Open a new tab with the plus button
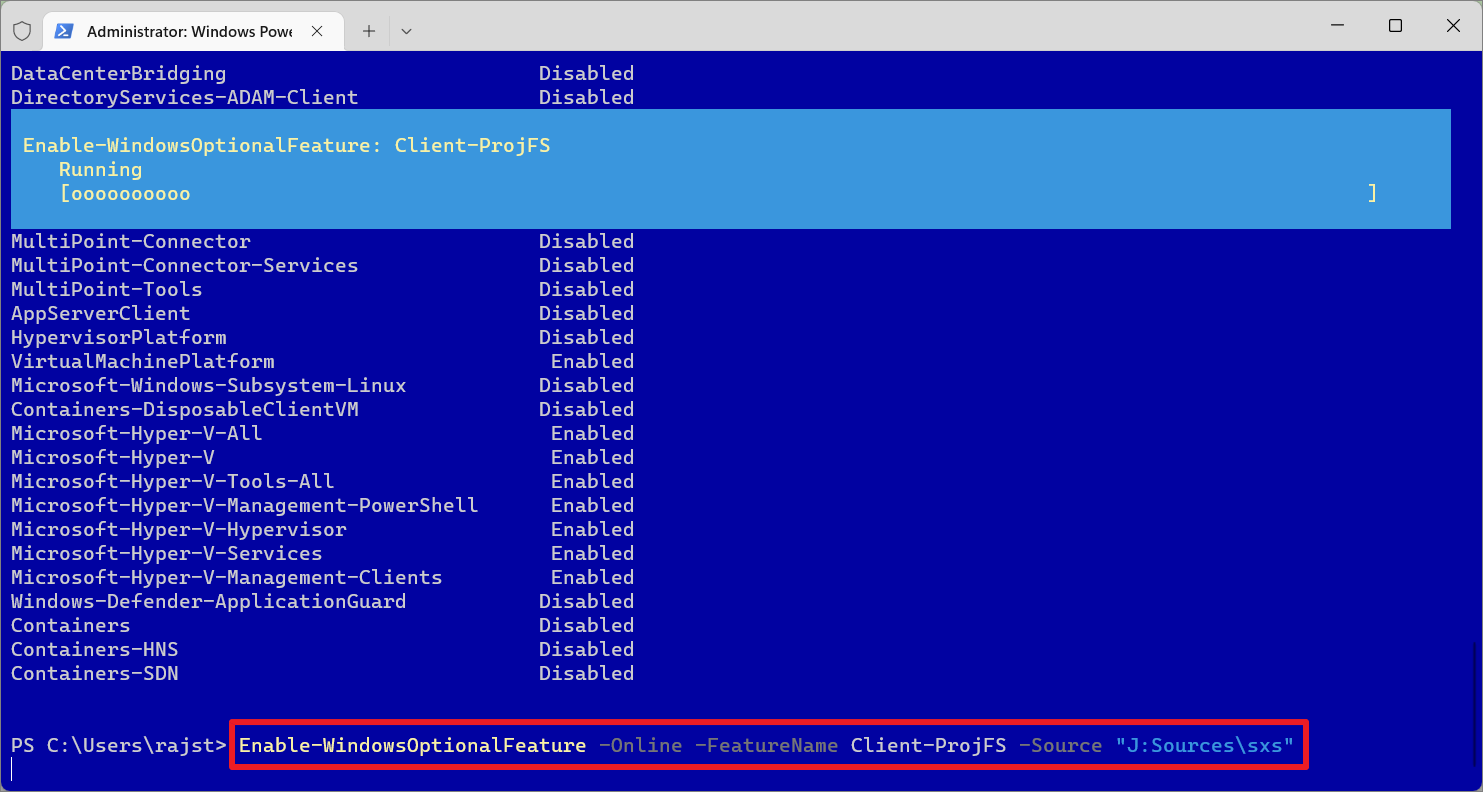The width and height of the screenshot is (1483, 792). tap(369, 30)
